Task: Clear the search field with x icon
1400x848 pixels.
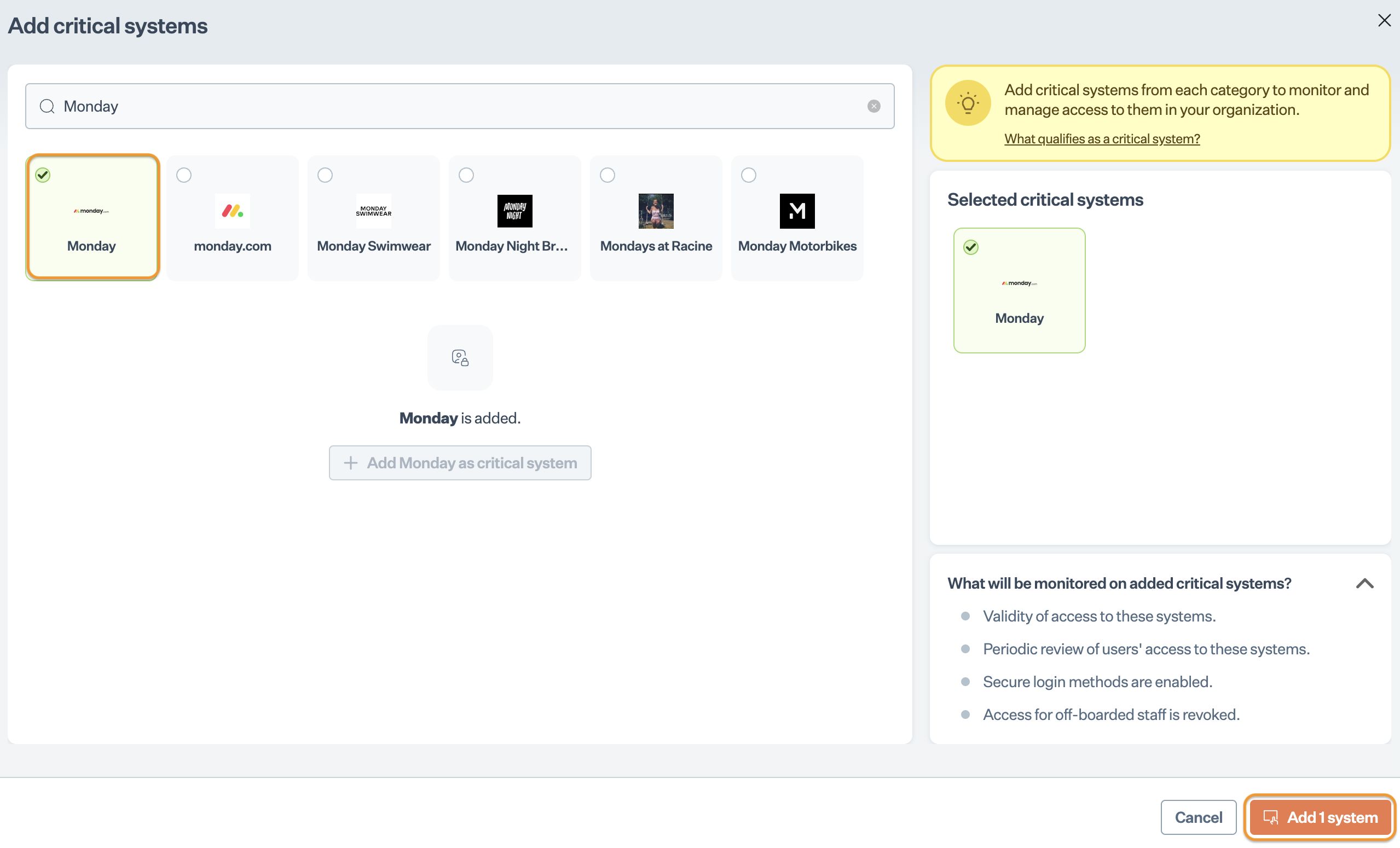Action: 873,106
